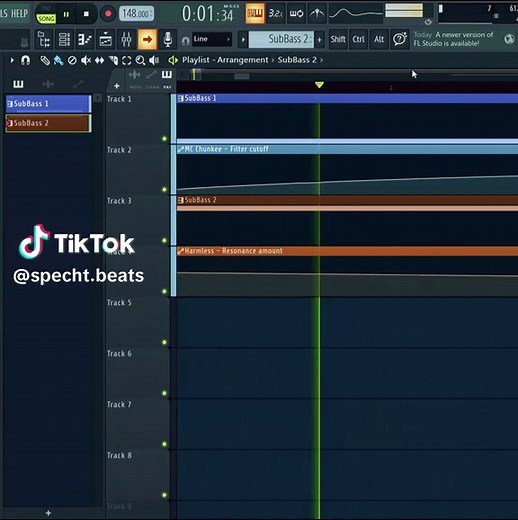Image resolution: width=518 pixels, height=520 pixels.
Task: Click the Shift modifier button
Action: pos(338,39)
